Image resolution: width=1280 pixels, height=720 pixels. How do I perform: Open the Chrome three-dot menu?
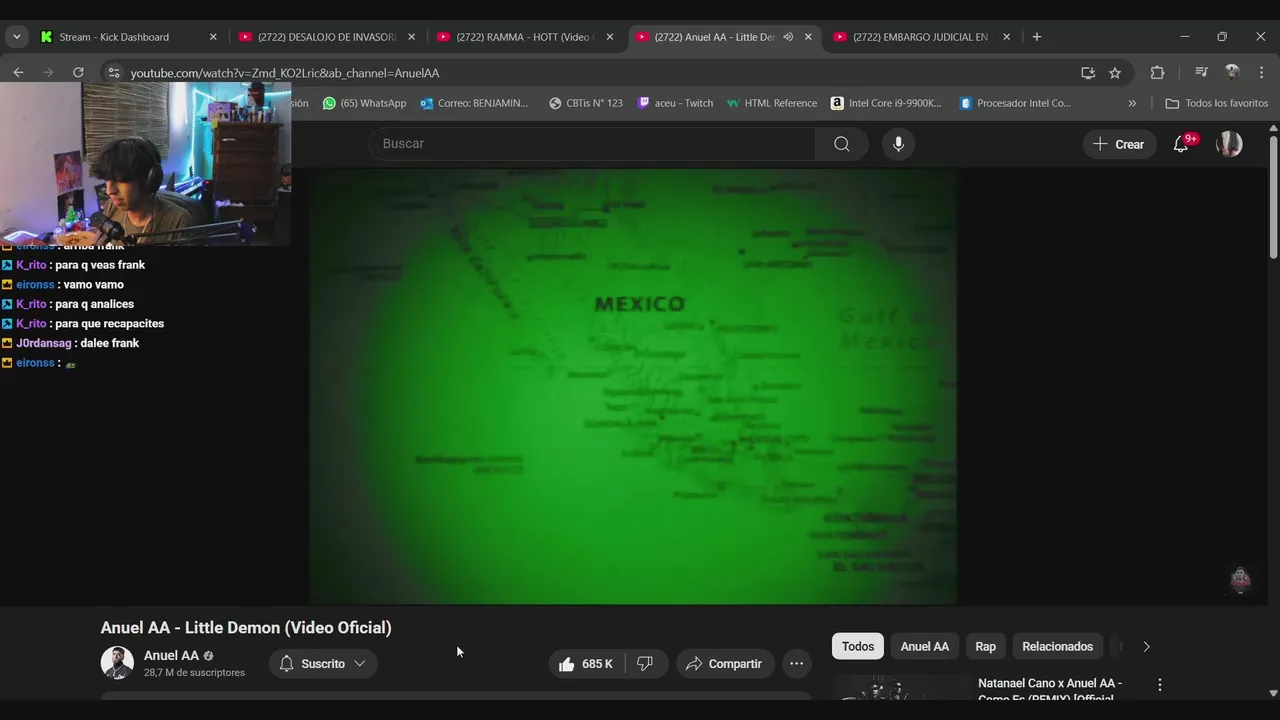click(1262, 73)
